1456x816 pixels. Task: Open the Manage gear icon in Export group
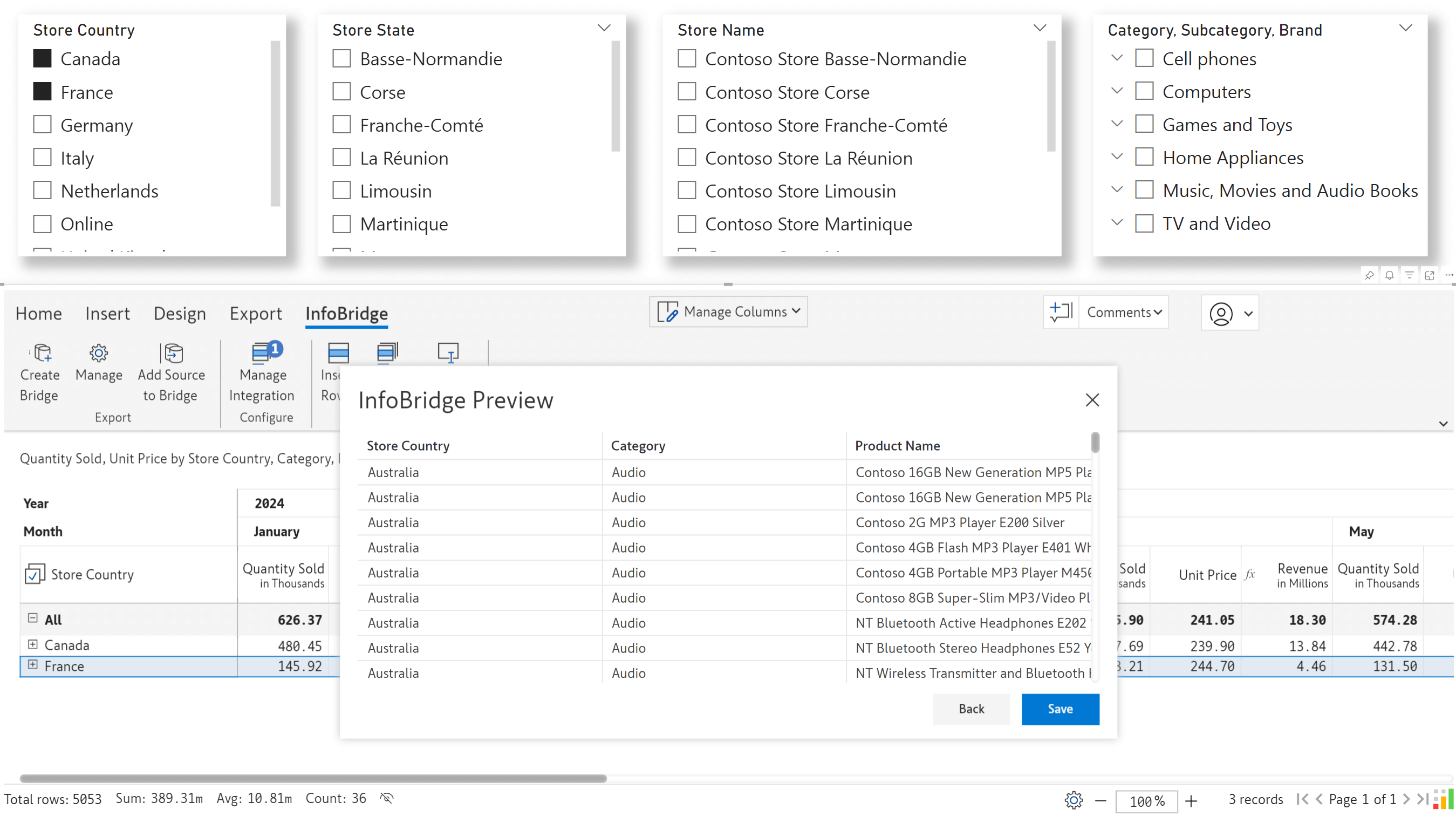[98, 353]
